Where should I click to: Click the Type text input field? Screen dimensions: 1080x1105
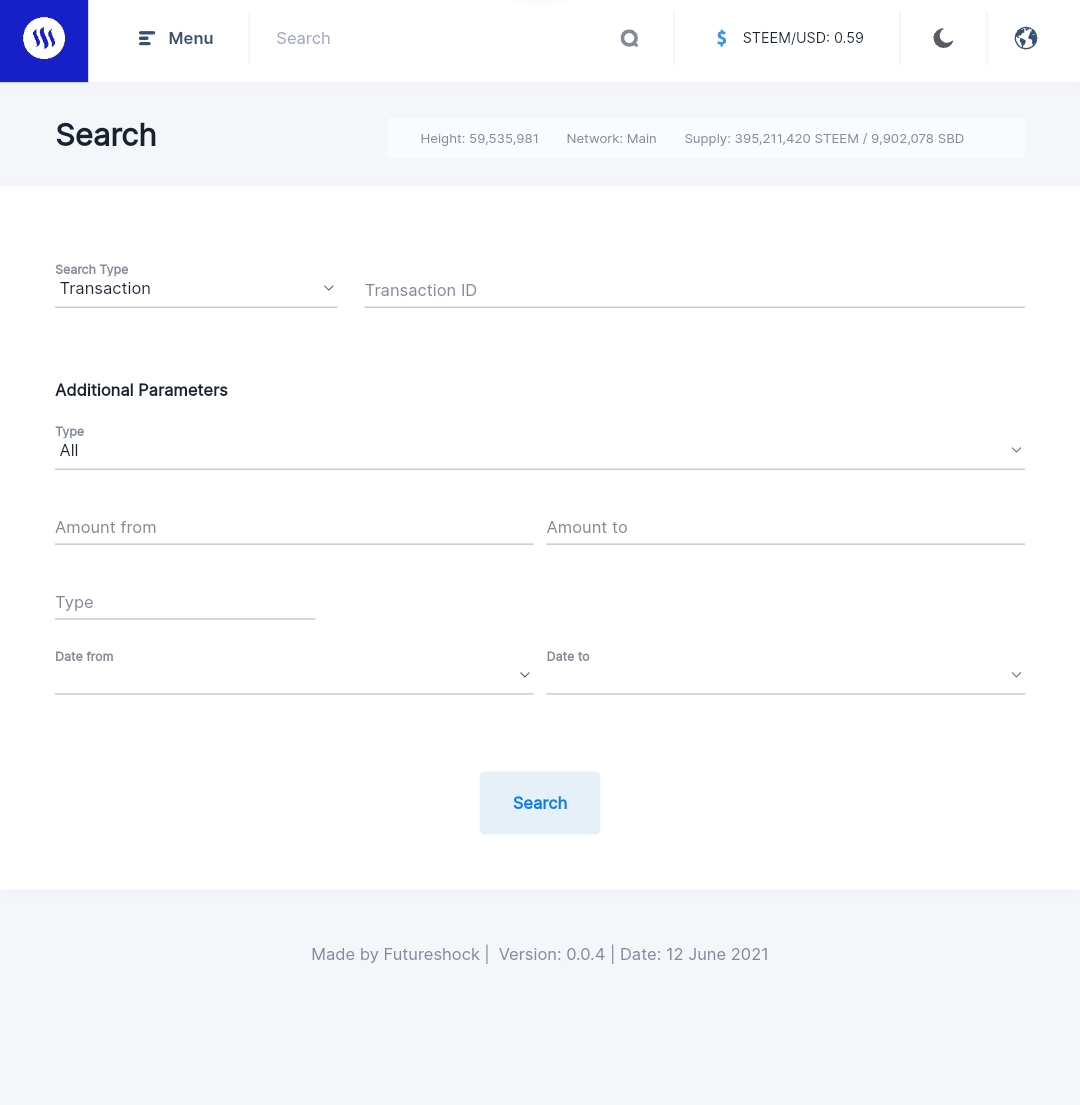point(185,603)
